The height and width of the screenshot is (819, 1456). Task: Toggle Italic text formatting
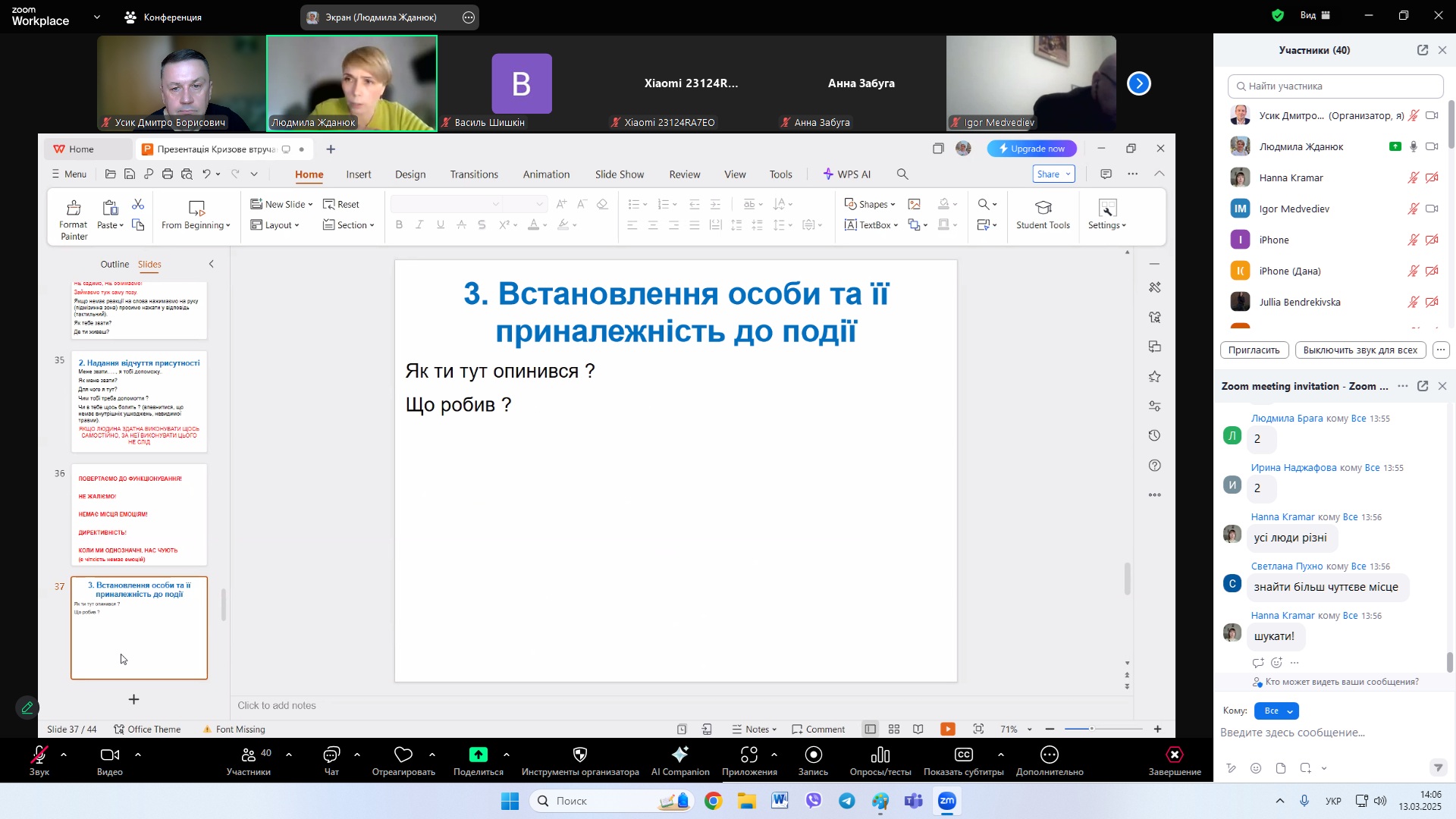[x=419, y=225]
